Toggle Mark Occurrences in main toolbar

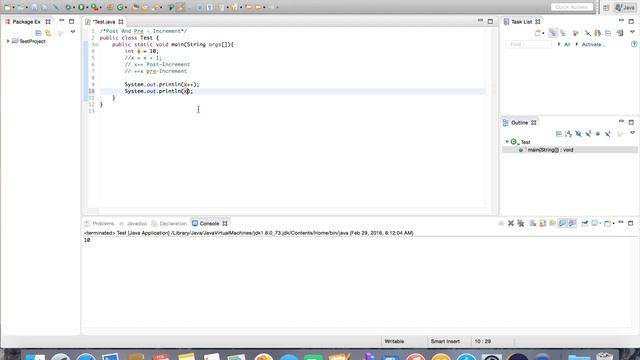tap(180, 7)
